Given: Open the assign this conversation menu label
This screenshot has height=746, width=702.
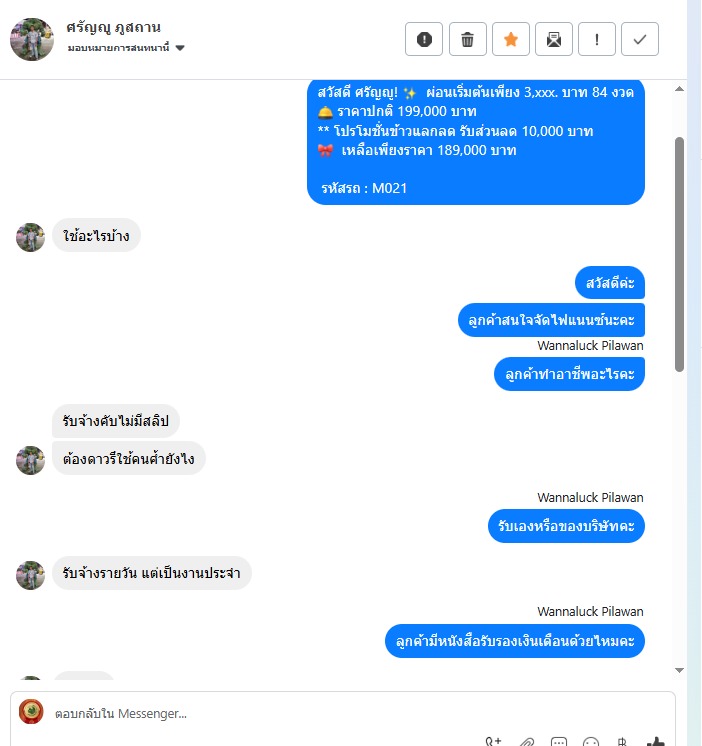Looking at the screenshot, I should point(118,48).
